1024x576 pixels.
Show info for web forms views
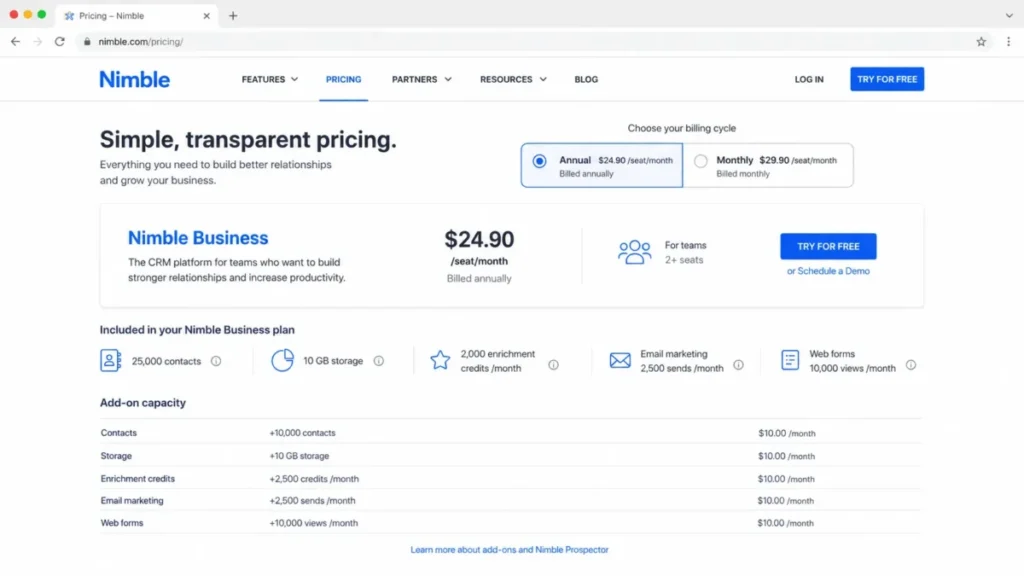[x=910, y=365]
